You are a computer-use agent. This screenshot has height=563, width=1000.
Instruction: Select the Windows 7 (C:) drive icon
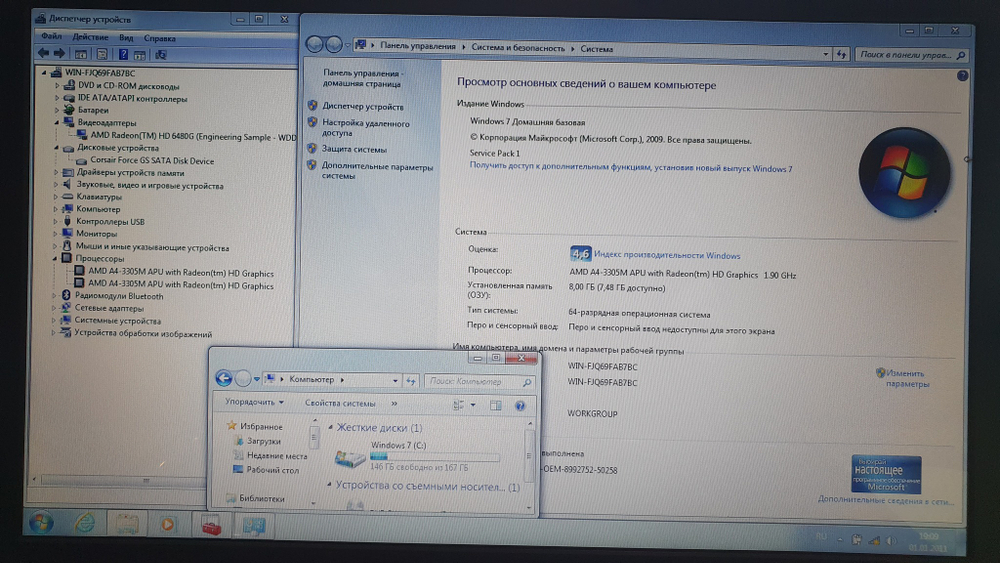tap(349, 458)
